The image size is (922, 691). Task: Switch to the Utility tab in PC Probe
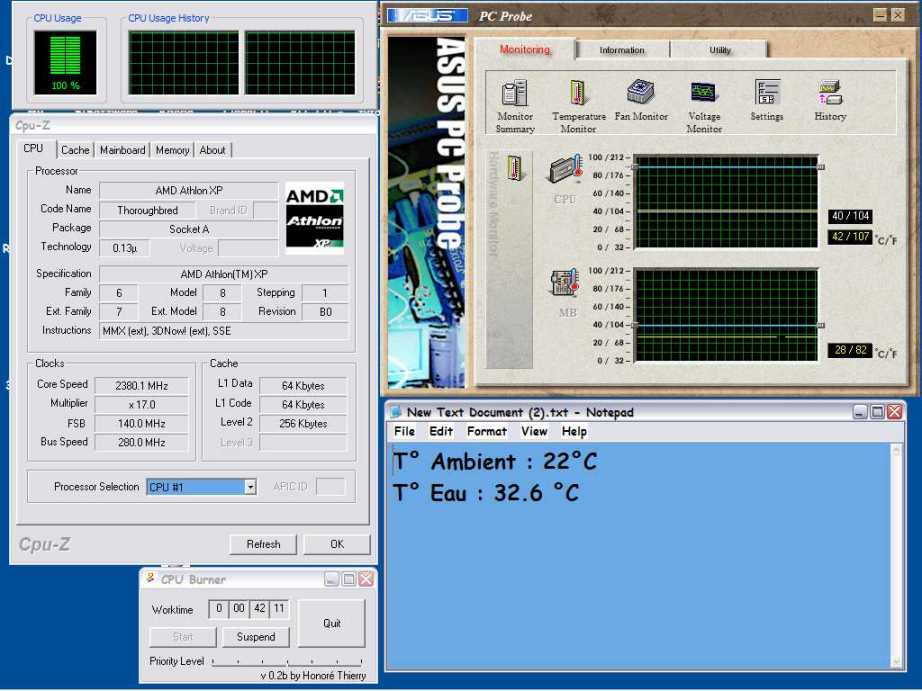[720, 50]
